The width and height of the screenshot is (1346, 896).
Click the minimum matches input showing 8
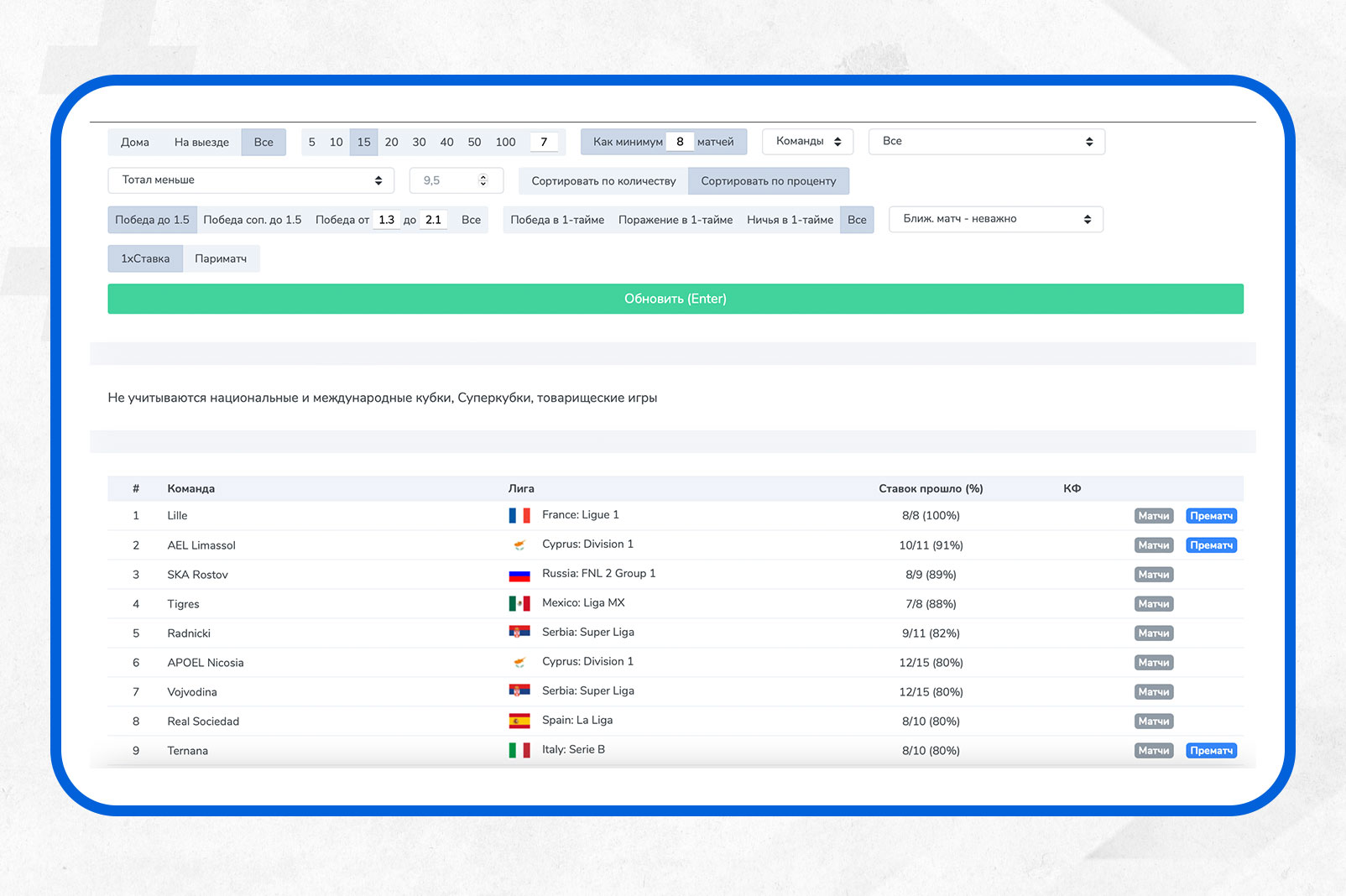680,143
